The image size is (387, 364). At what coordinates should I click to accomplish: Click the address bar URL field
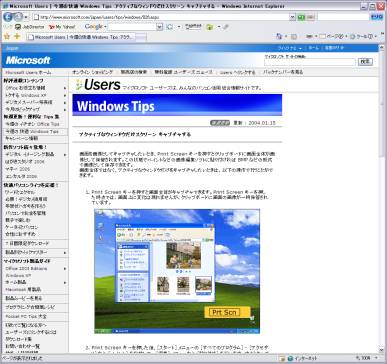click(160, 17)
